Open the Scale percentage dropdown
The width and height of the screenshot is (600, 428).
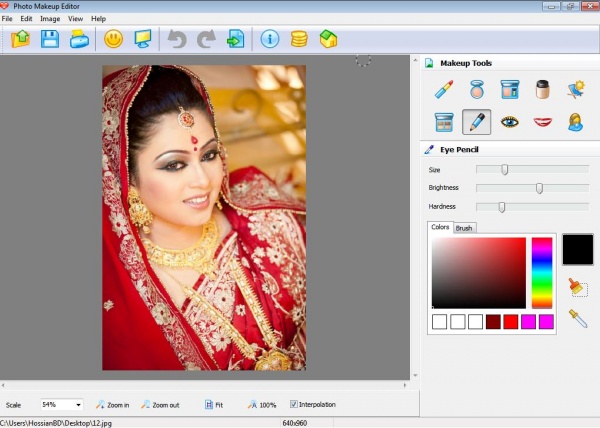pos(77,405)
